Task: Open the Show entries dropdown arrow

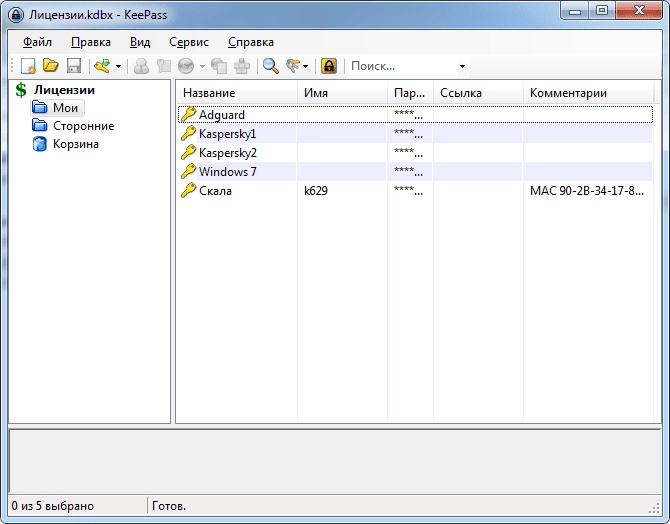Action: click(305, 67)
